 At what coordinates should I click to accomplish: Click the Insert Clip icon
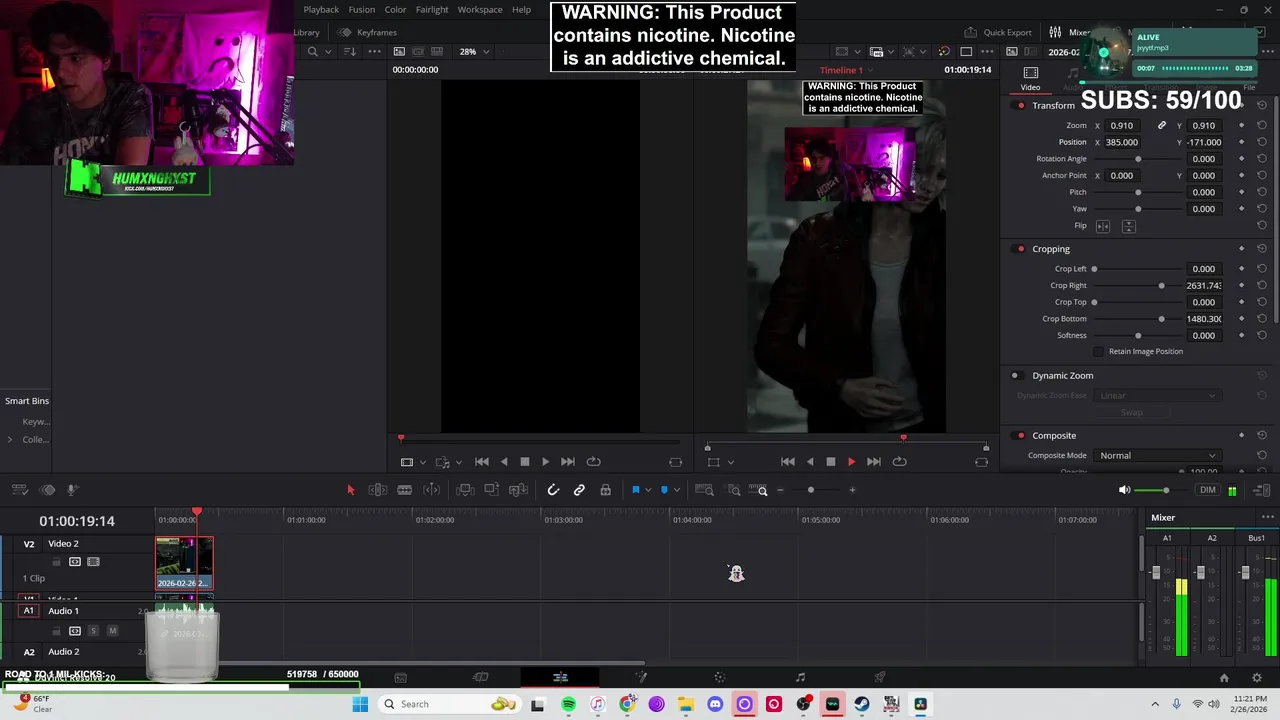tap(465, 490)
